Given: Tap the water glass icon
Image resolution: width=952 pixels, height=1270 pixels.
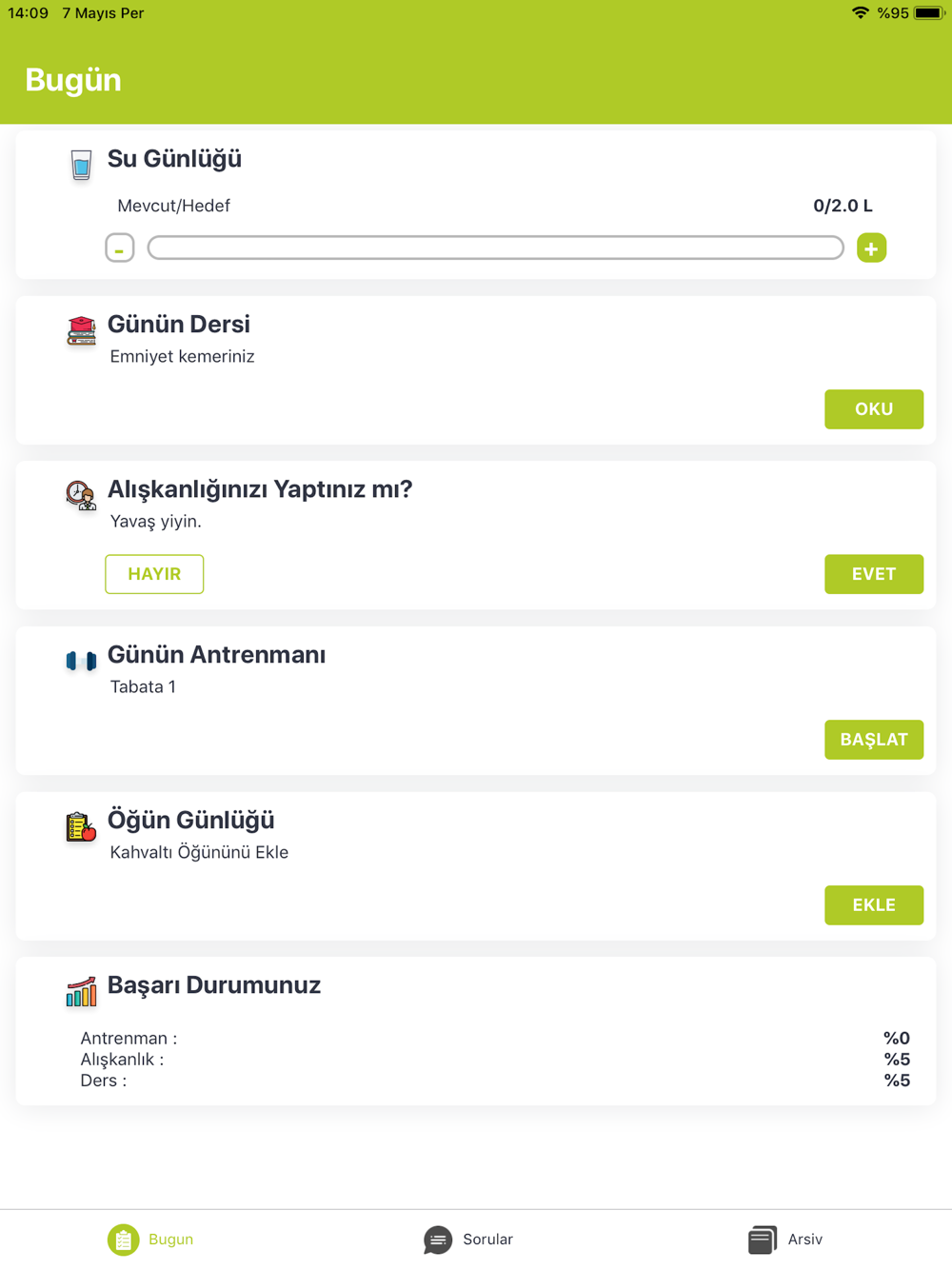Looking at the screenshot, I should (x=81, y=165).
